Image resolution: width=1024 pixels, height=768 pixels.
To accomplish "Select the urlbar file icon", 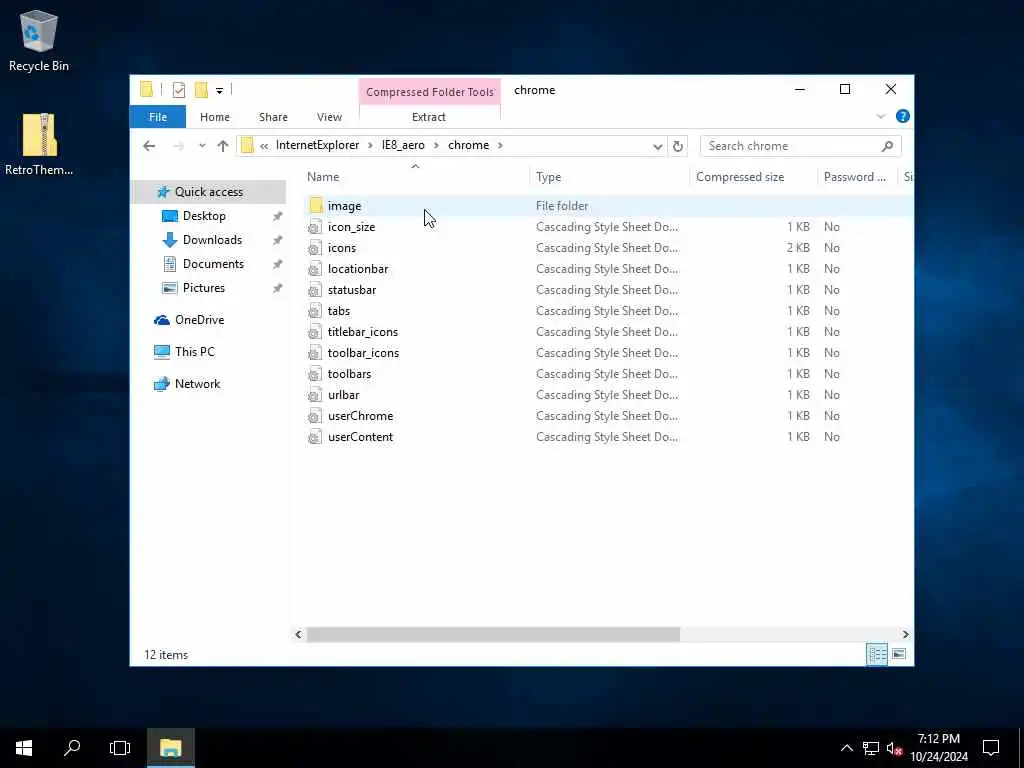I will [315, 394].
